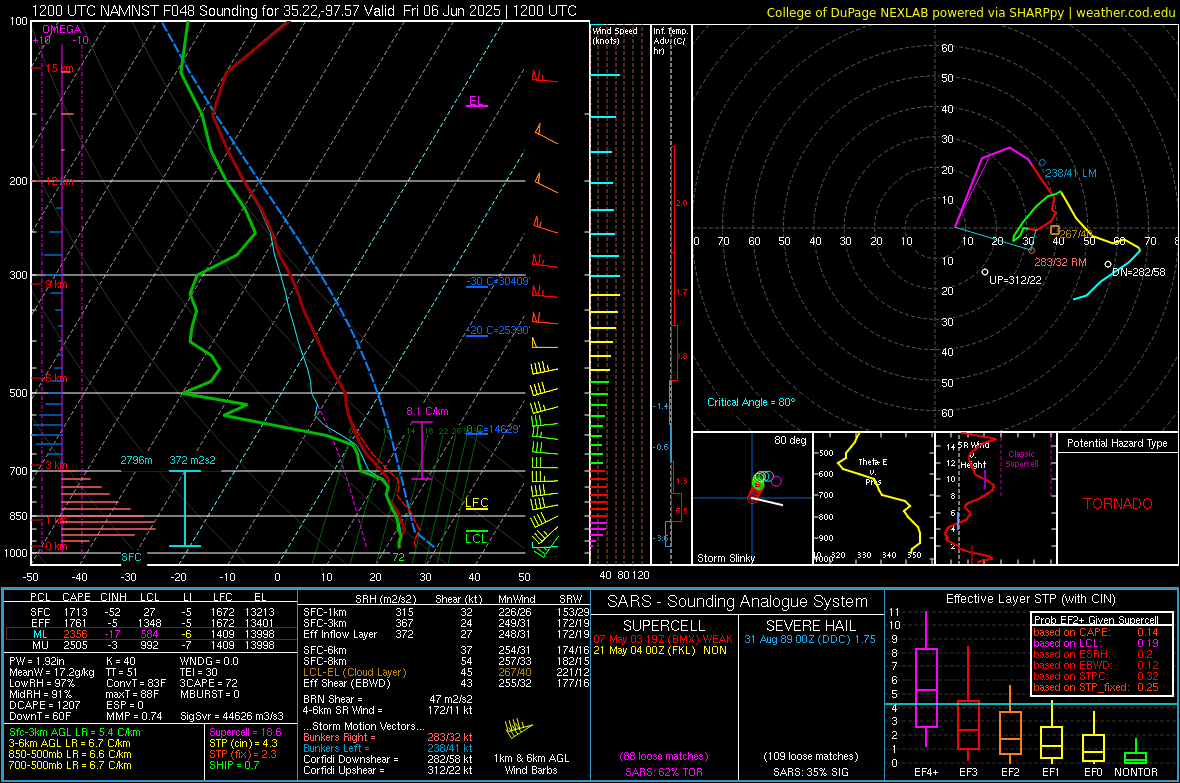
Task: Click the Storm Slinky panel label
Action: [725, 558]
